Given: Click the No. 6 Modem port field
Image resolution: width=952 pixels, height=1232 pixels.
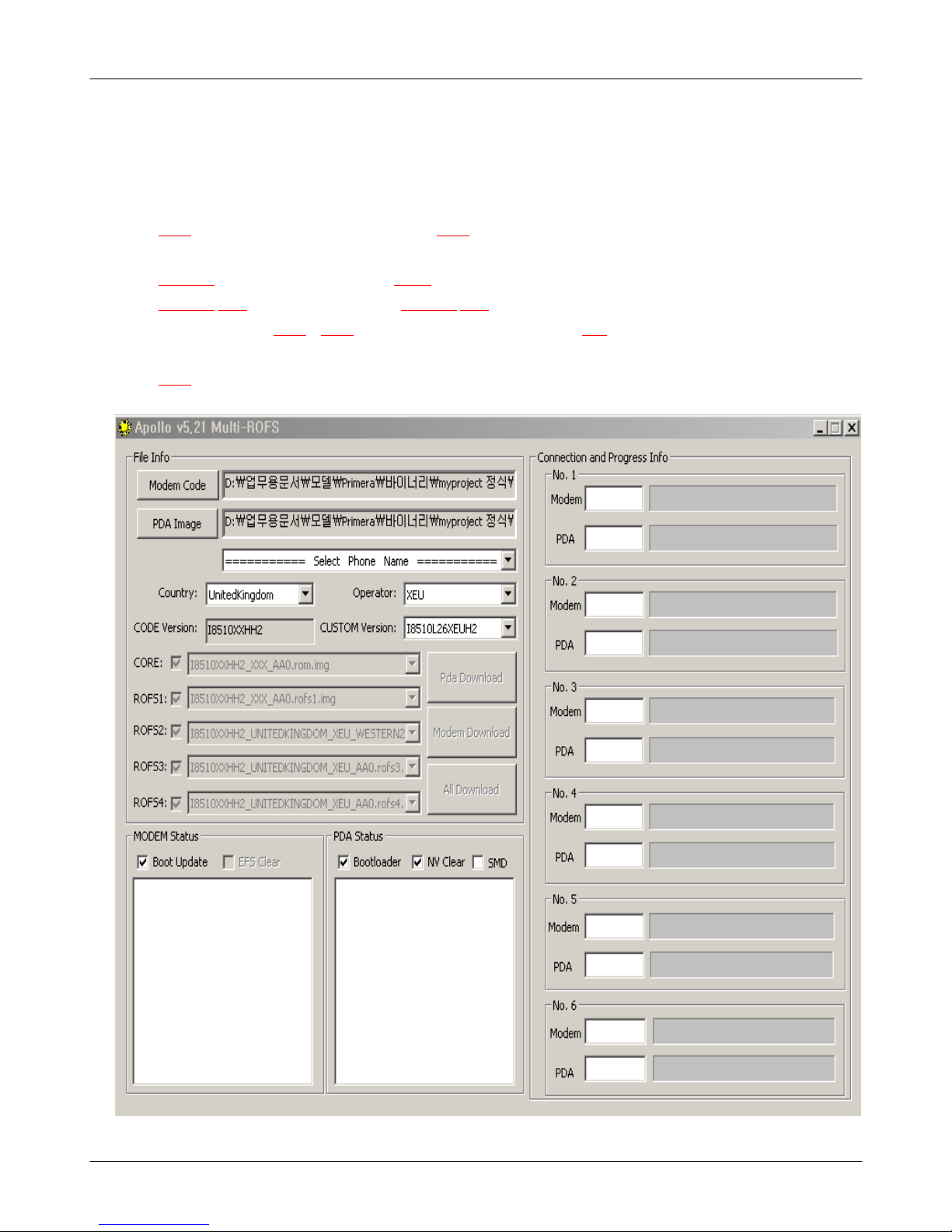Looking at the screenshot, I should [615, 1031].
